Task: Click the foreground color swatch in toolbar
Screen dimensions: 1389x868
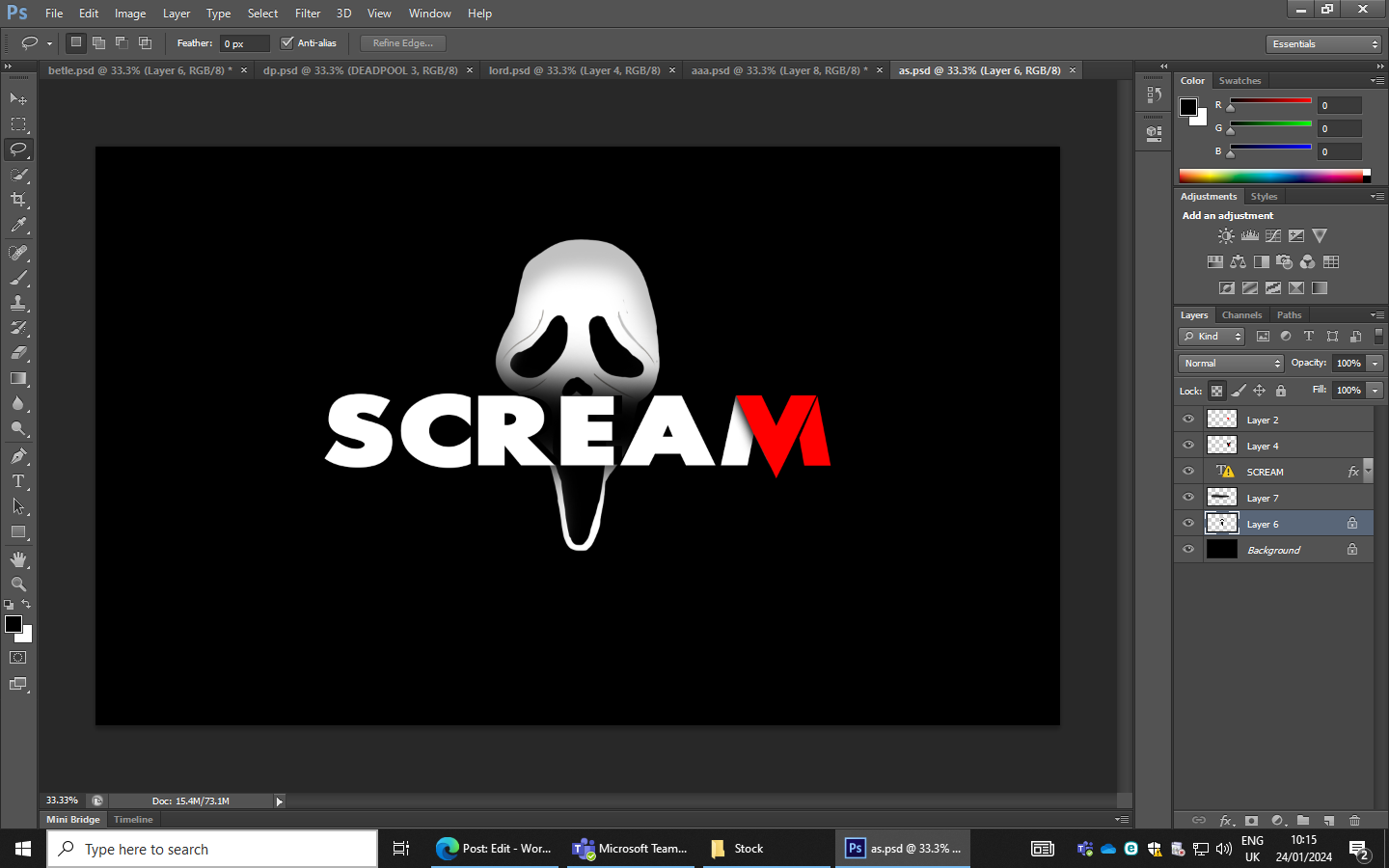Action: [x=14, y=624]
